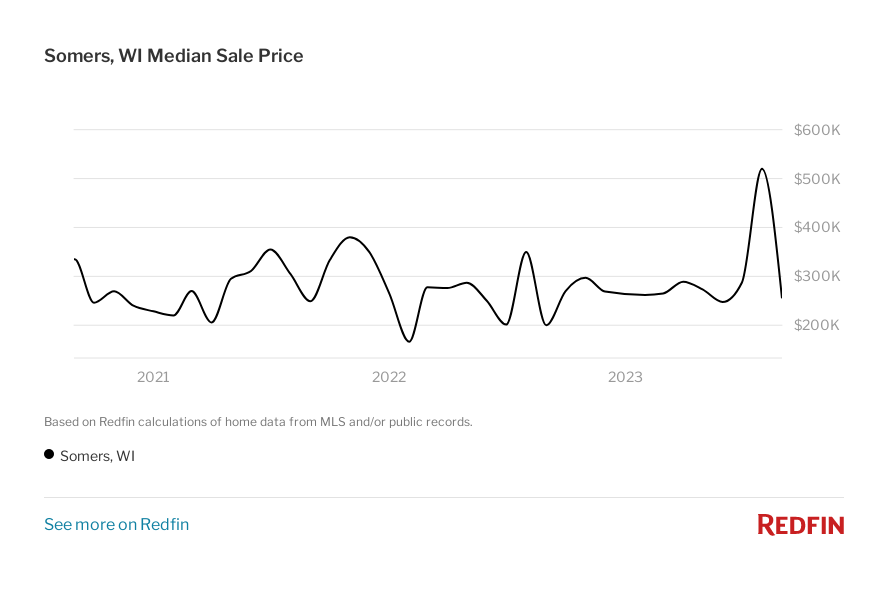This screenshot has height=596, width=888.
Task: Click the left starting point of the price line
Action: click(x=75, y=259)
